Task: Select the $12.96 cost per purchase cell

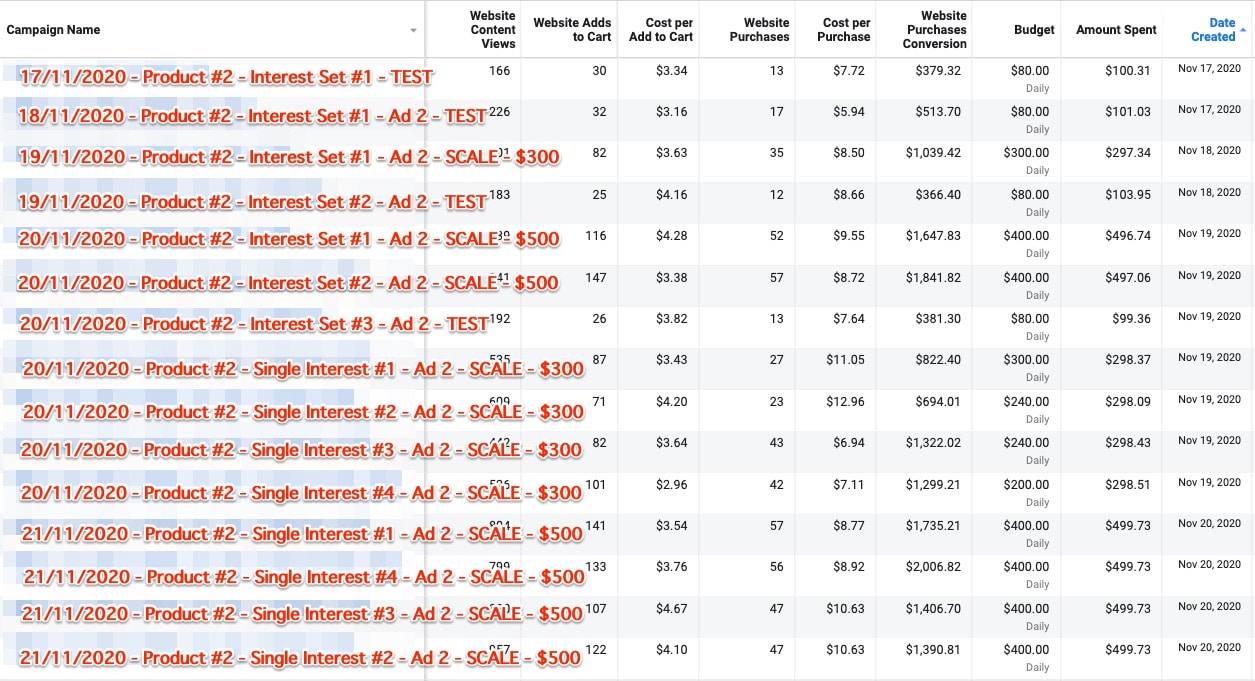Action: [x=845, y=401]
